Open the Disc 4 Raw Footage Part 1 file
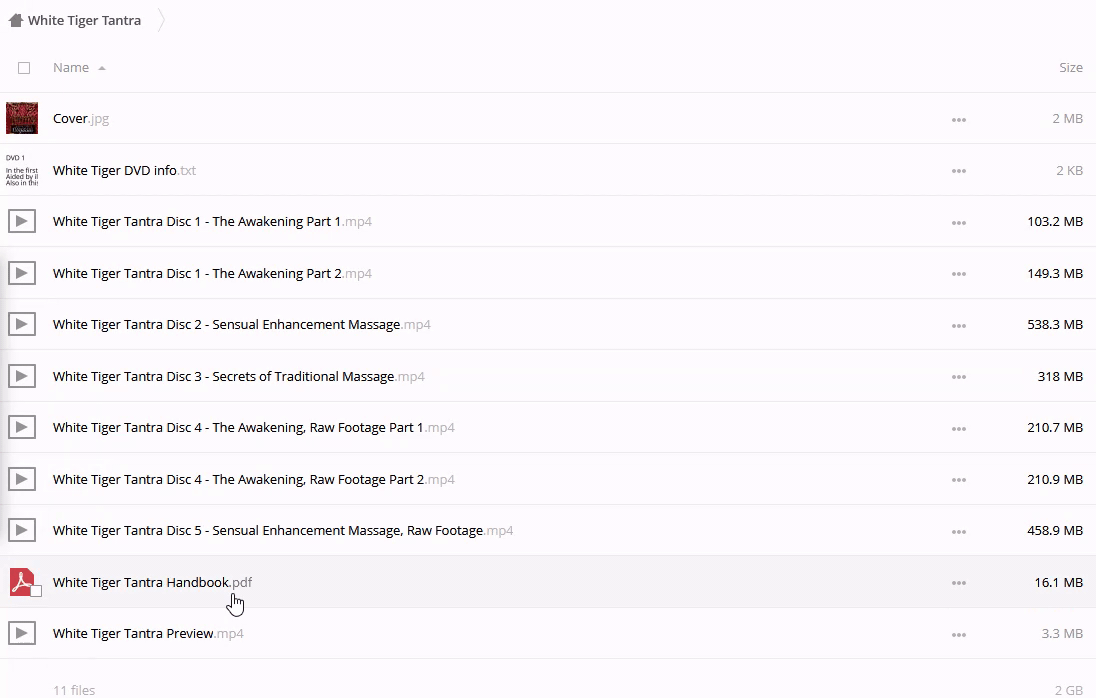 pos(238,428)
